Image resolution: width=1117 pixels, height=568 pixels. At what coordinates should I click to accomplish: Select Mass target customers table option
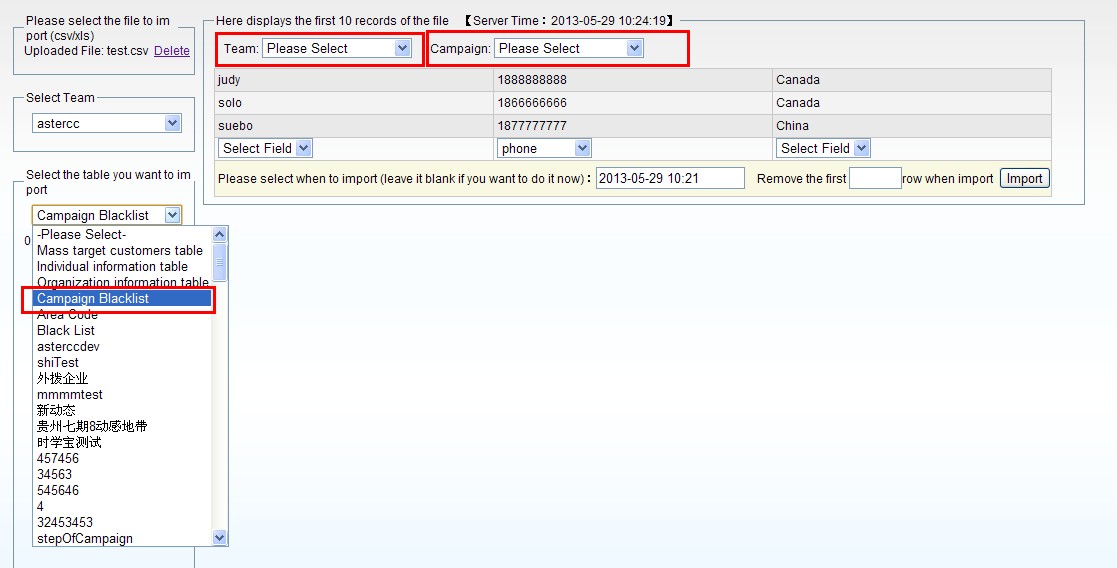coord(120,250)
